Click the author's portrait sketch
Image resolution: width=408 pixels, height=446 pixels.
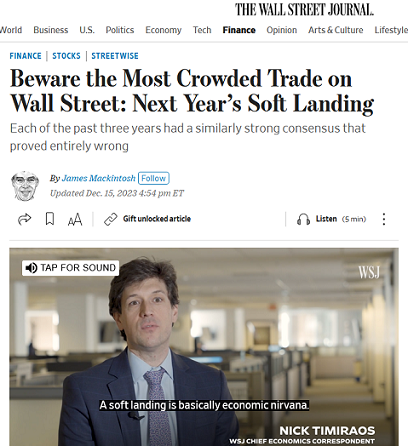pyautogui.click(x=25, y=186)
